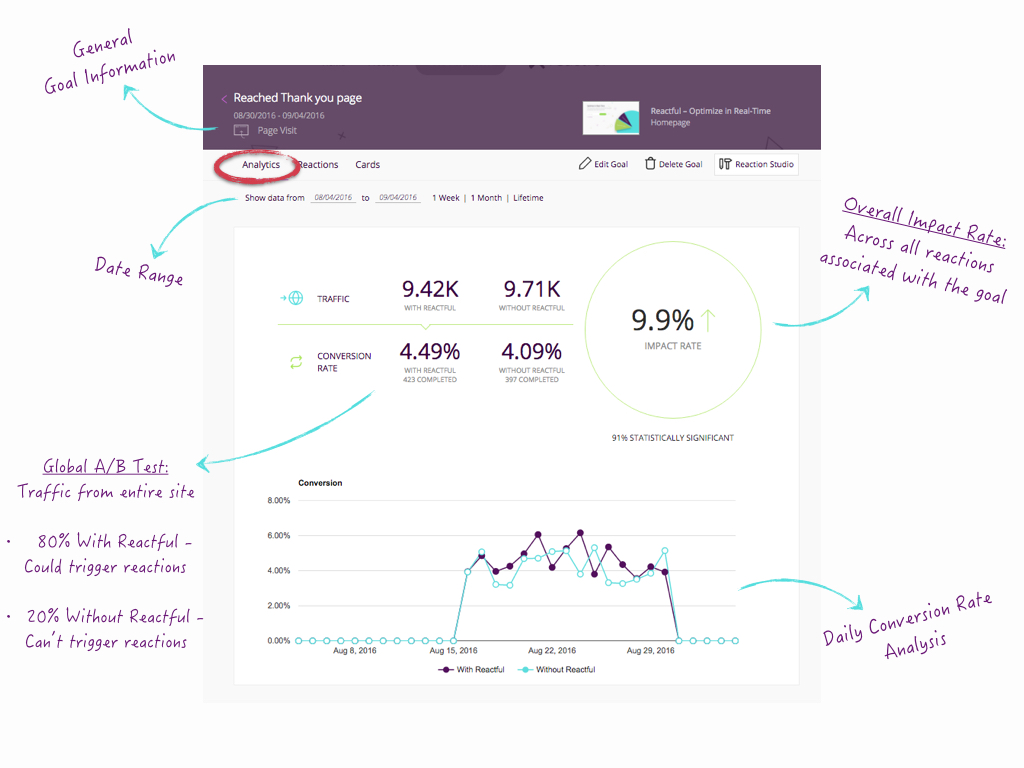Go to the Cards tab
Screen dimensions: 1024x768
(x=368, y=165)
